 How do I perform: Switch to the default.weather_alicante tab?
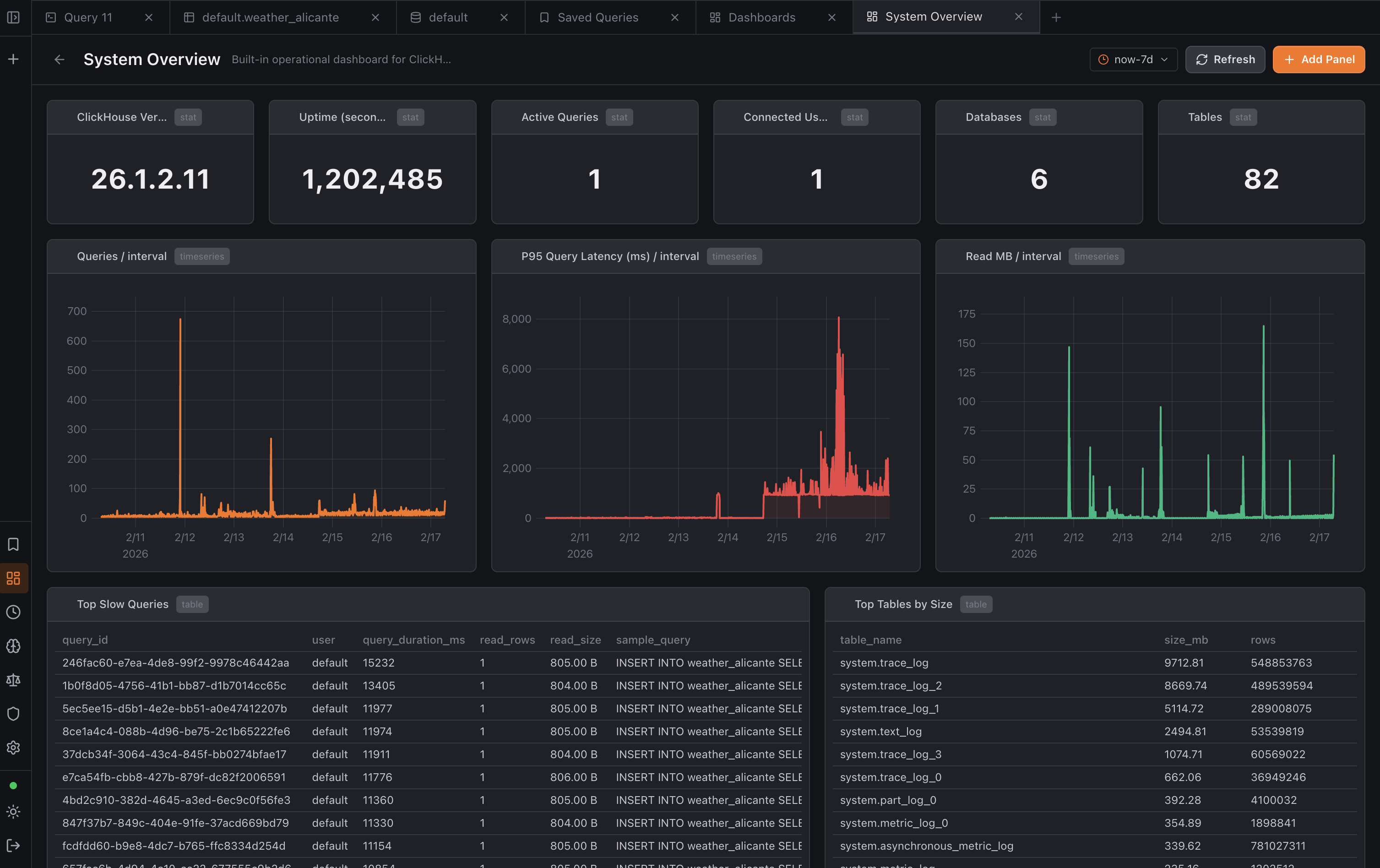click(271, 17)
